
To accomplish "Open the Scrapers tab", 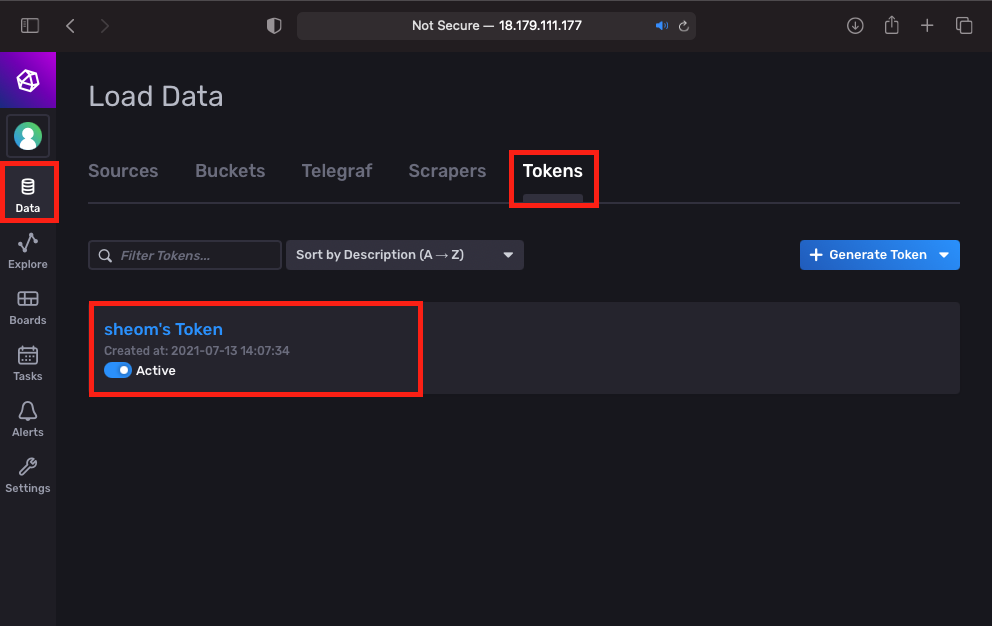I will (447, 171).
